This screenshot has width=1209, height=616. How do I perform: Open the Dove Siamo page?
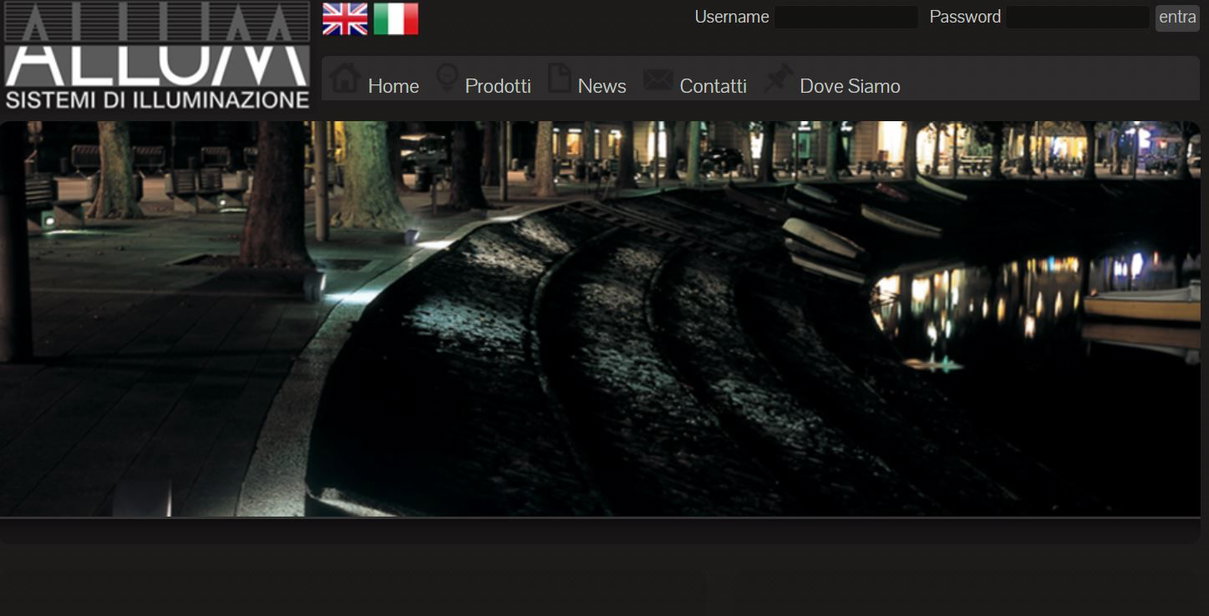click(x=850, y=86)
